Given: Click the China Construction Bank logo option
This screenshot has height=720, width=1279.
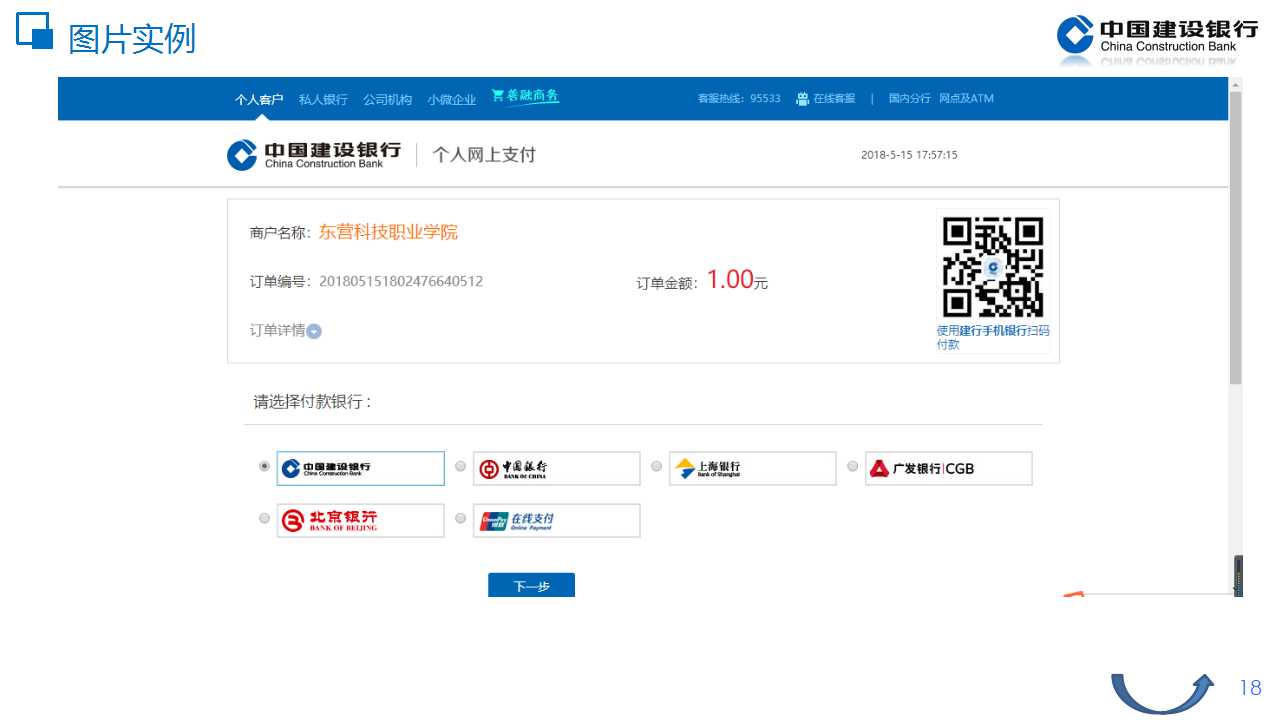Looking at the screenshot, I should (360, 468).
